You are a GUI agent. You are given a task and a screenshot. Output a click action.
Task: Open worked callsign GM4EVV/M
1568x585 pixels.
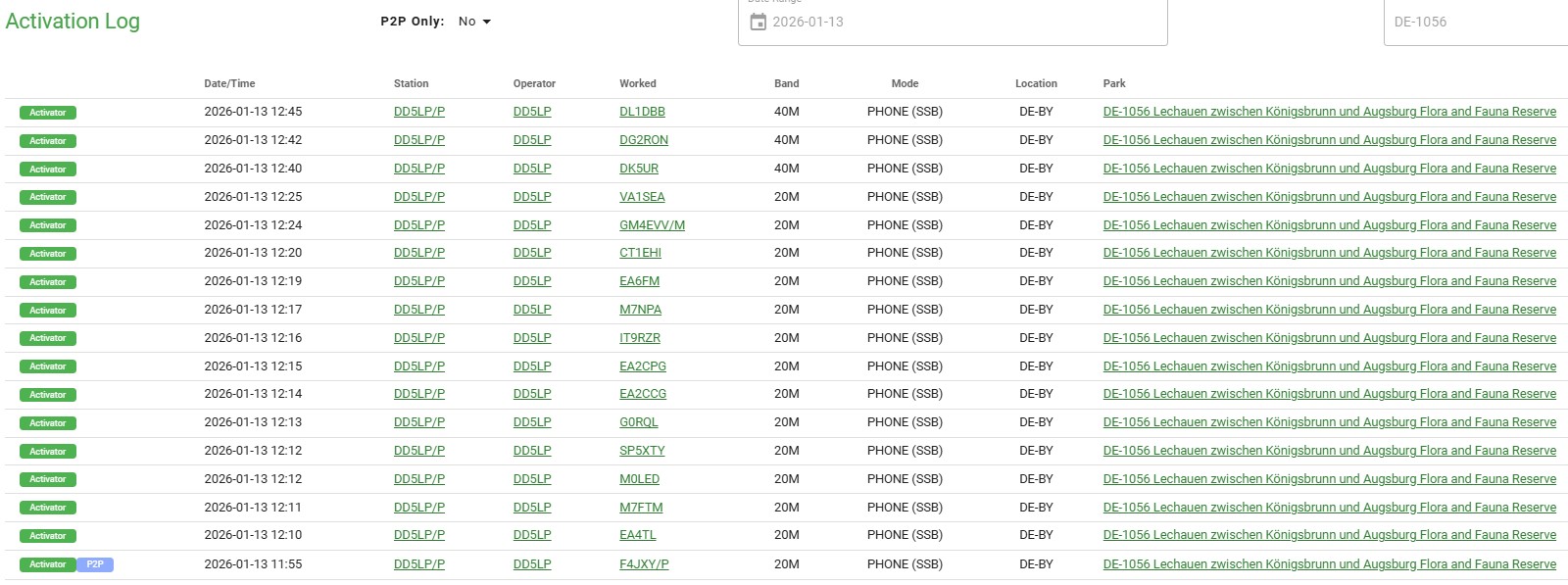click(x=652, y=225)
